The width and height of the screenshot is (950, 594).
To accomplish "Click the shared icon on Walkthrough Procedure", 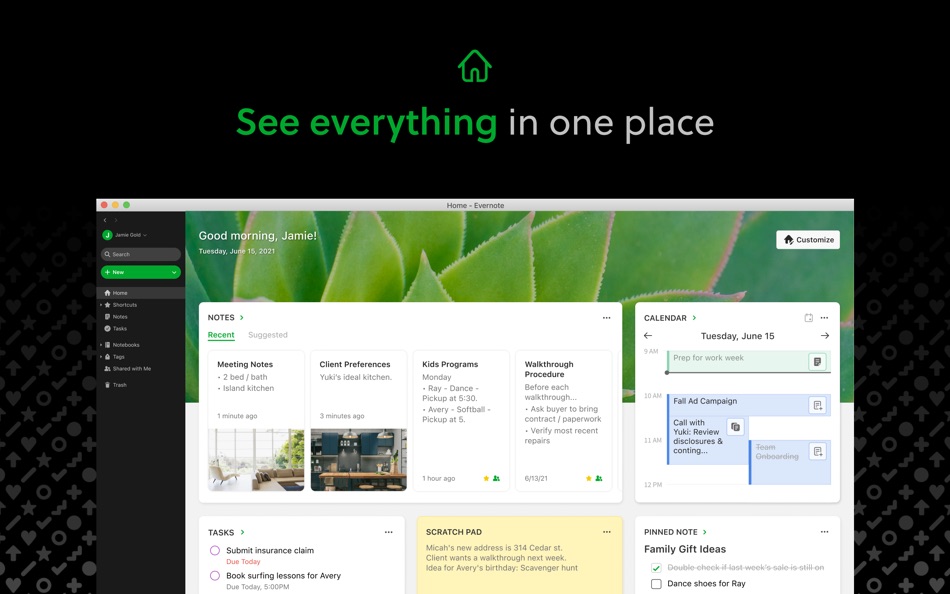I will point(599,478).
